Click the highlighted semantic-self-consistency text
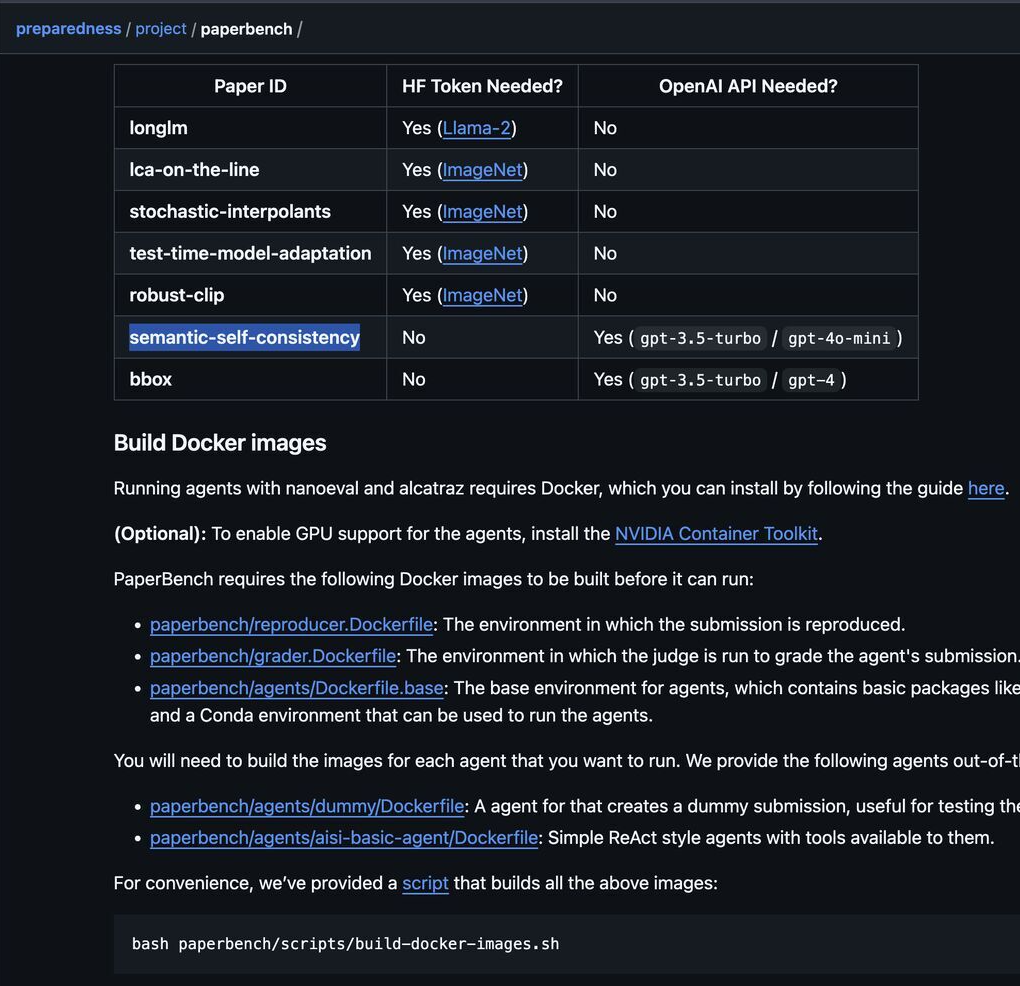 [244, 338]
